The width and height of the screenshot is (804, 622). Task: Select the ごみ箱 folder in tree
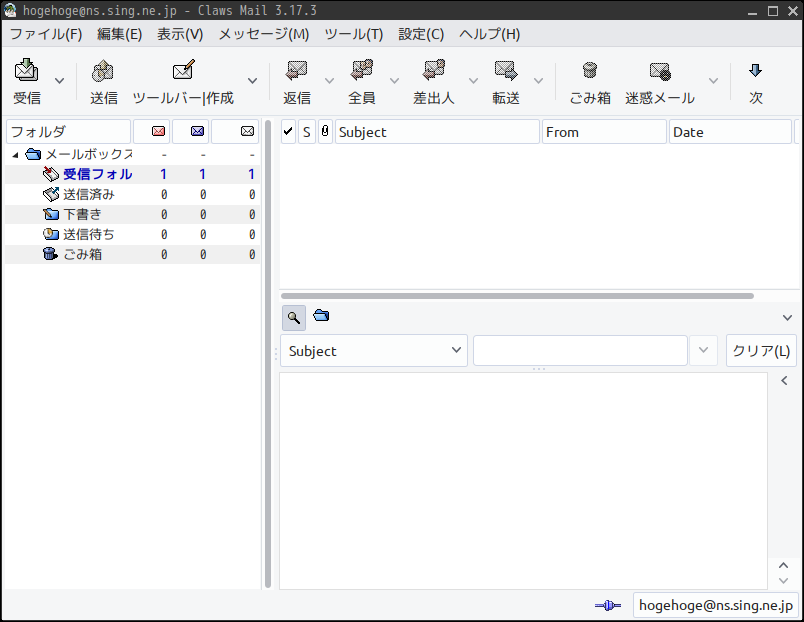[132, 254]
